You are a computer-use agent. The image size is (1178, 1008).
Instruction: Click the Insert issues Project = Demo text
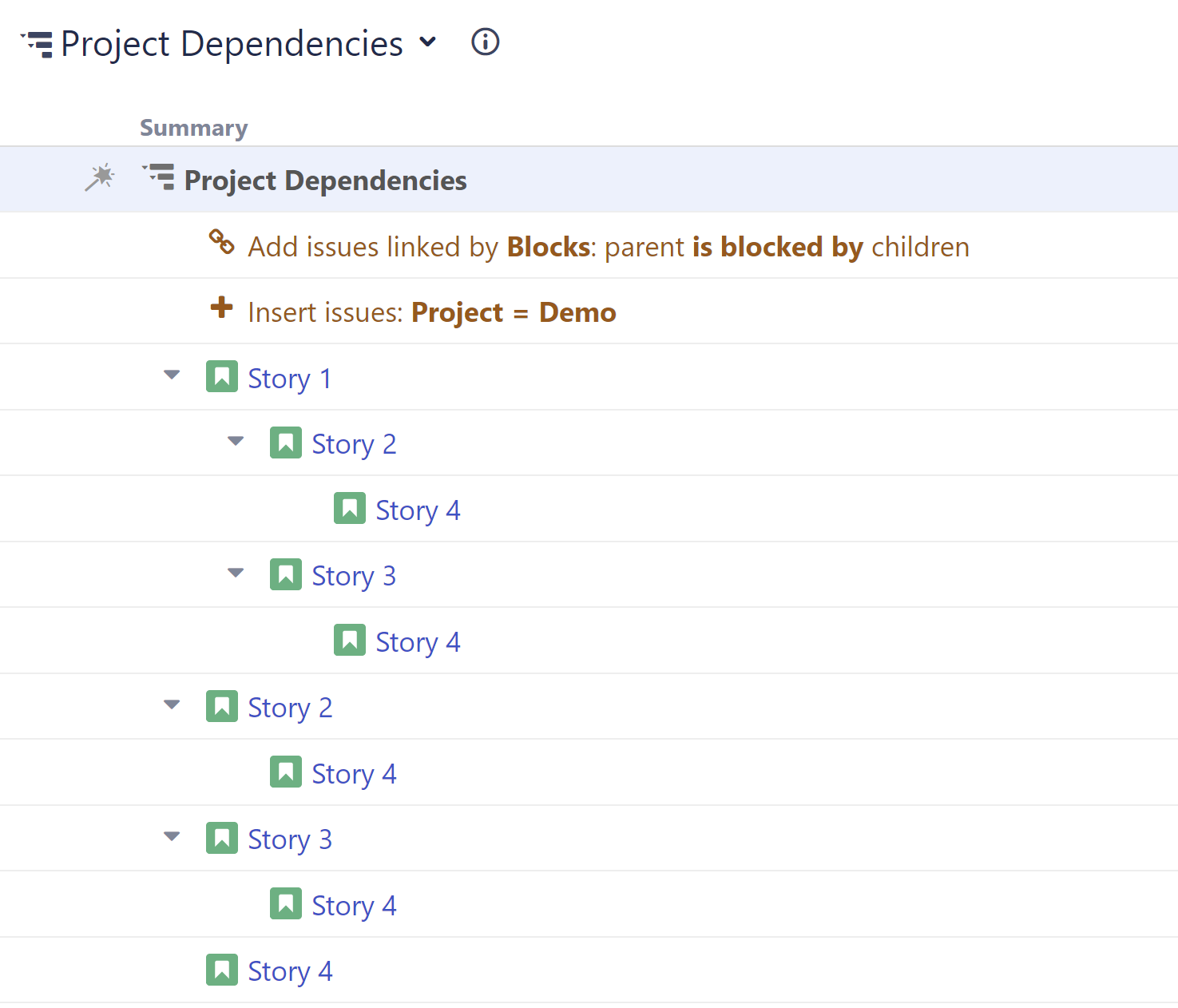[x=433, y=312]
